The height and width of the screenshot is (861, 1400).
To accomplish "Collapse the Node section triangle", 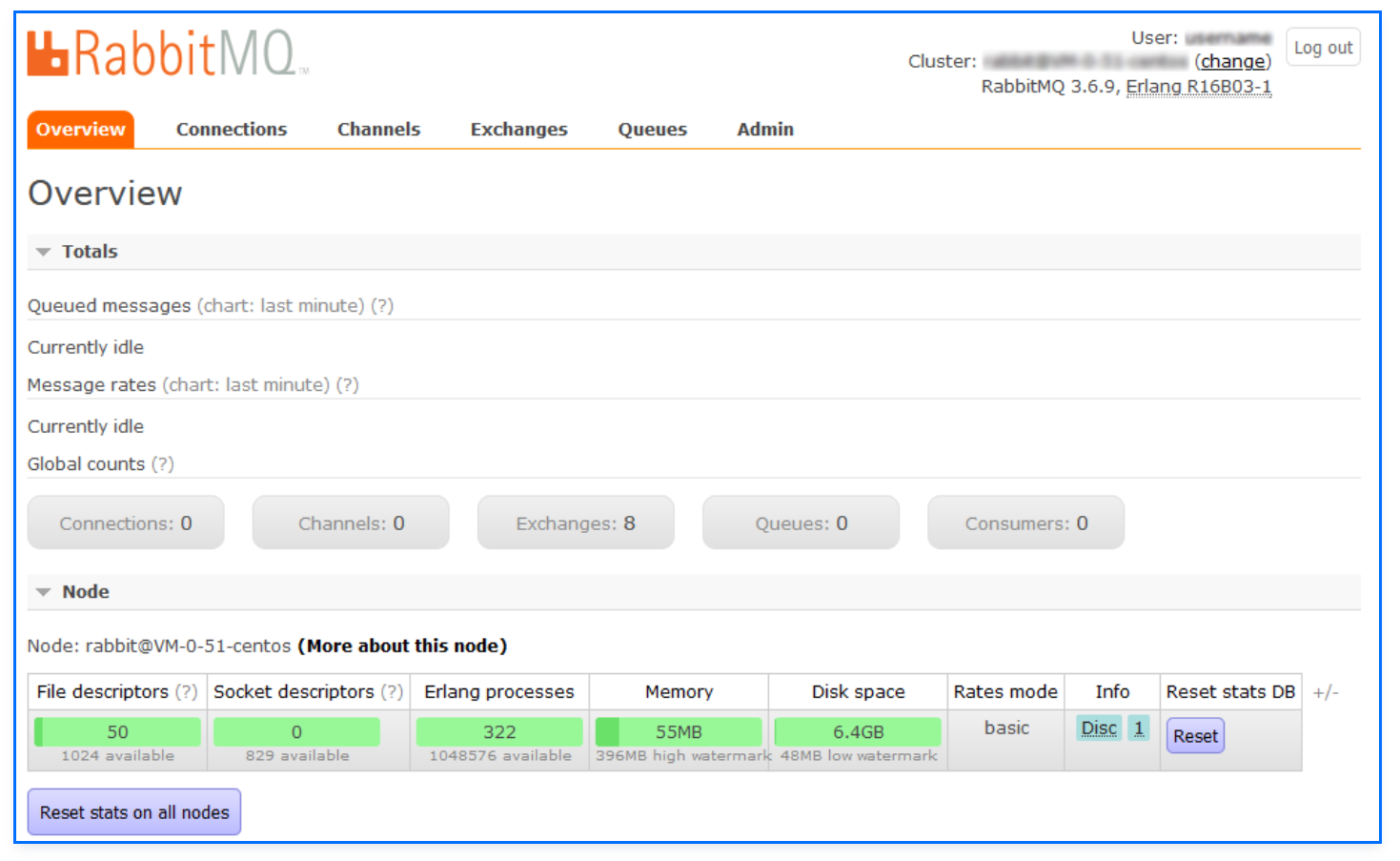I will point(43,593).
